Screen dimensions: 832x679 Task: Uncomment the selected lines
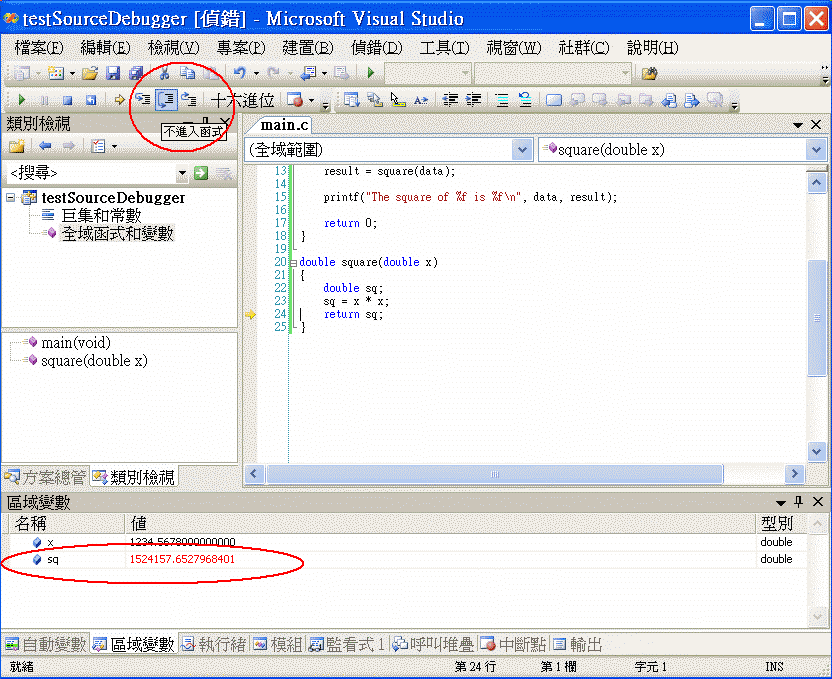525,100
